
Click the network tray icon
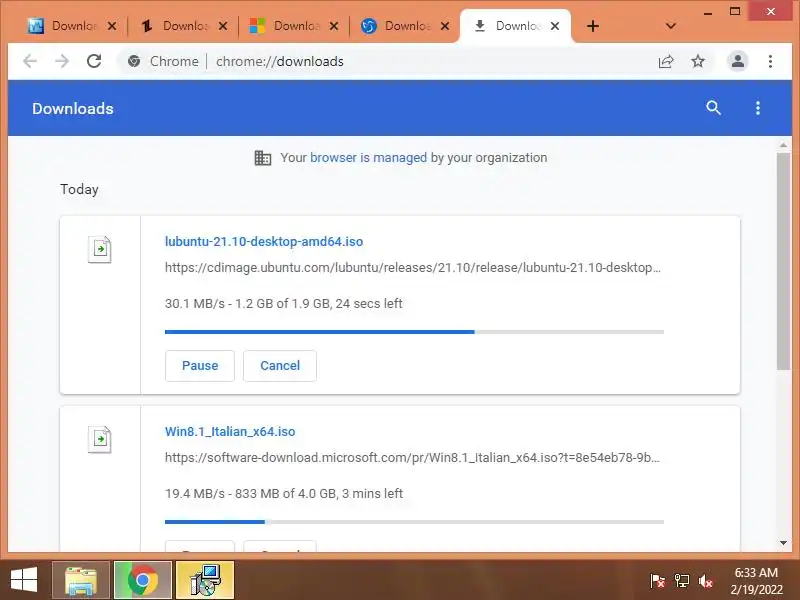(682, 581)
